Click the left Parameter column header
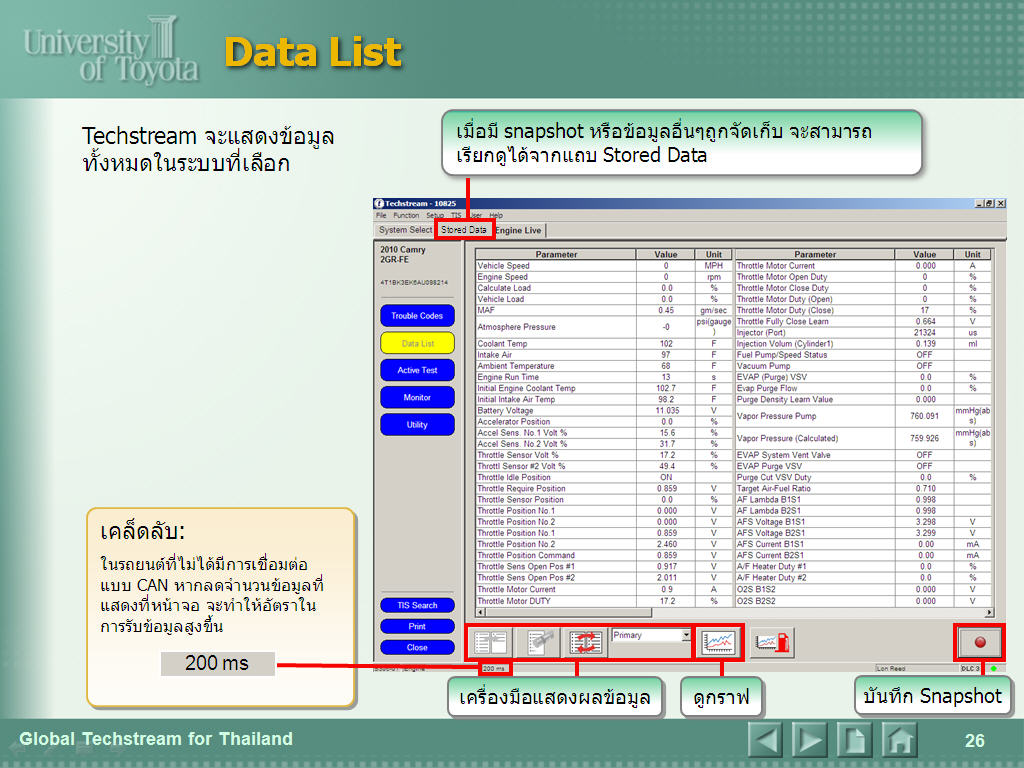This screenshot has width=1024, height=768. tap(556, 254)
